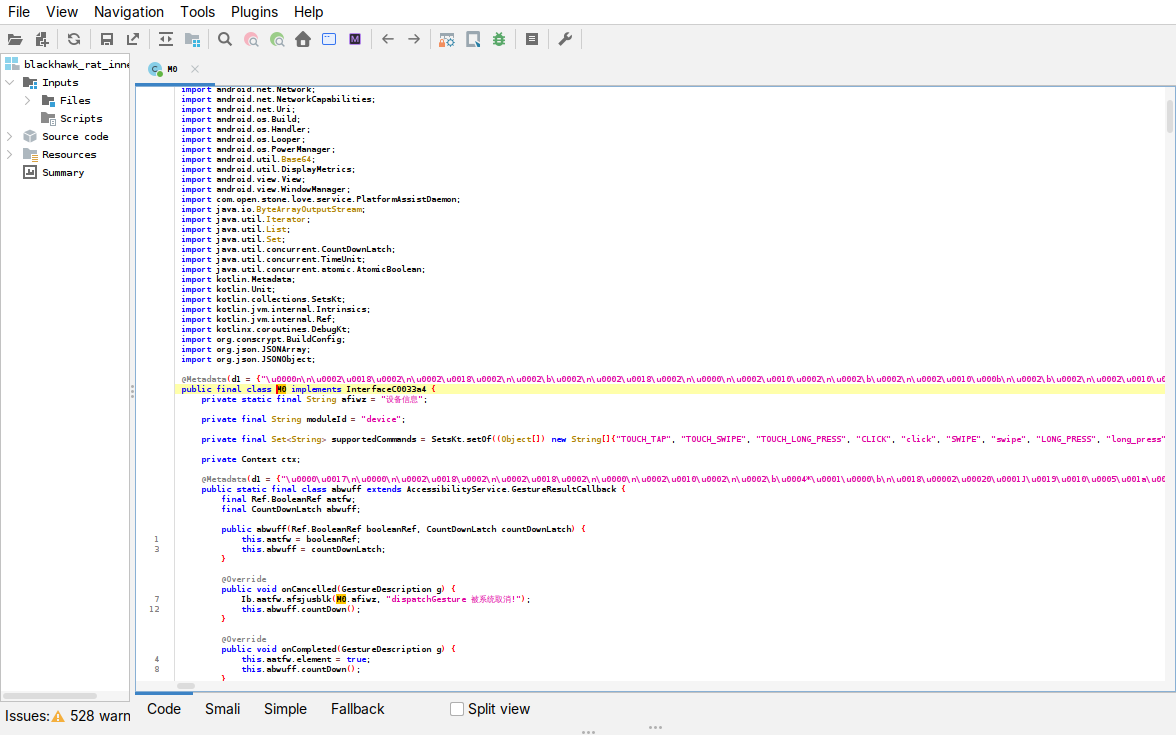Viewport: 1176px width, 735px height.
Task: Open class search with pink magnifier icon
Action: click(x=251, y=40)
